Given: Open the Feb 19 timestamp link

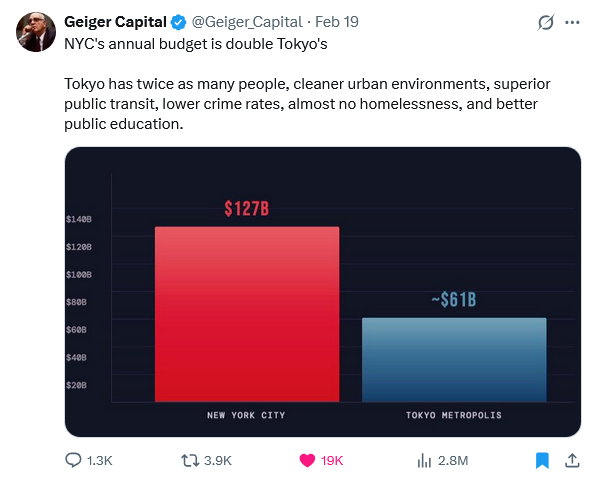Looking at the screenshot, I should click(x=337, y=22).
